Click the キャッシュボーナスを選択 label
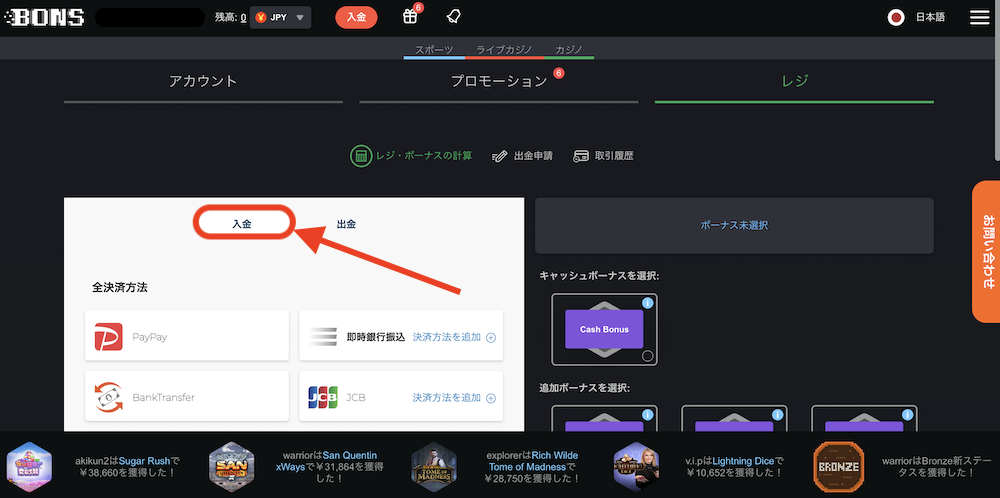 [x=599, y=275]
